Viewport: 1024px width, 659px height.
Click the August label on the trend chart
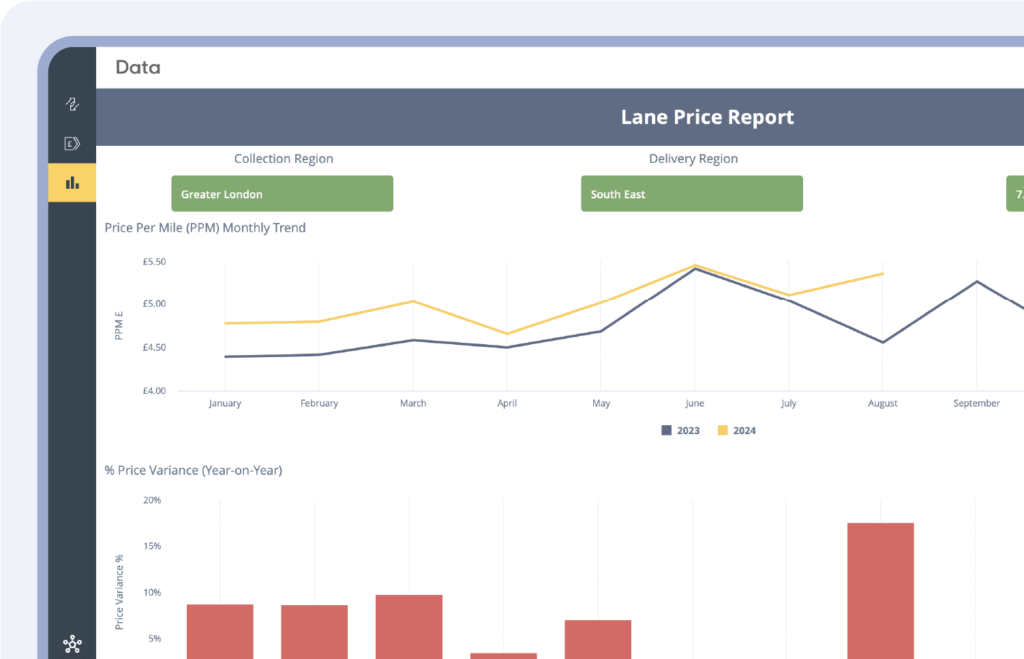coord(882,403)
